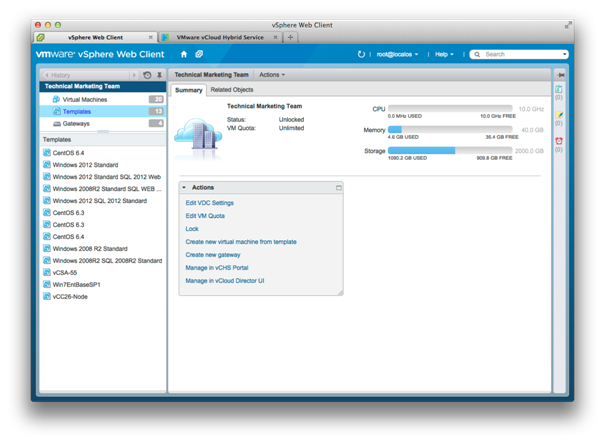The width and height of the screenshot is (604, 443).
Task: Switch to the Related Objects tab
Action: tap(232, 90)
